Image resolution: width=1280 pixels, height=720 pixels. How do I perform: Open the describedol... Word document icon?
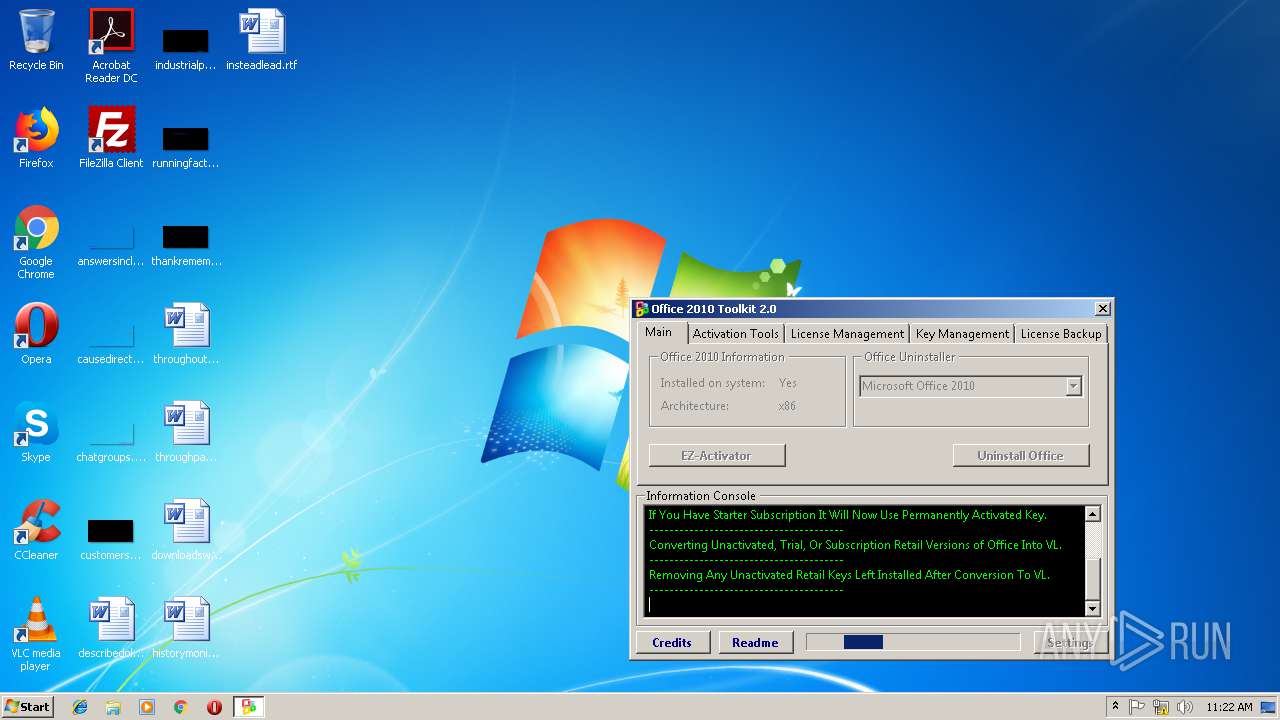click(111, 628)
